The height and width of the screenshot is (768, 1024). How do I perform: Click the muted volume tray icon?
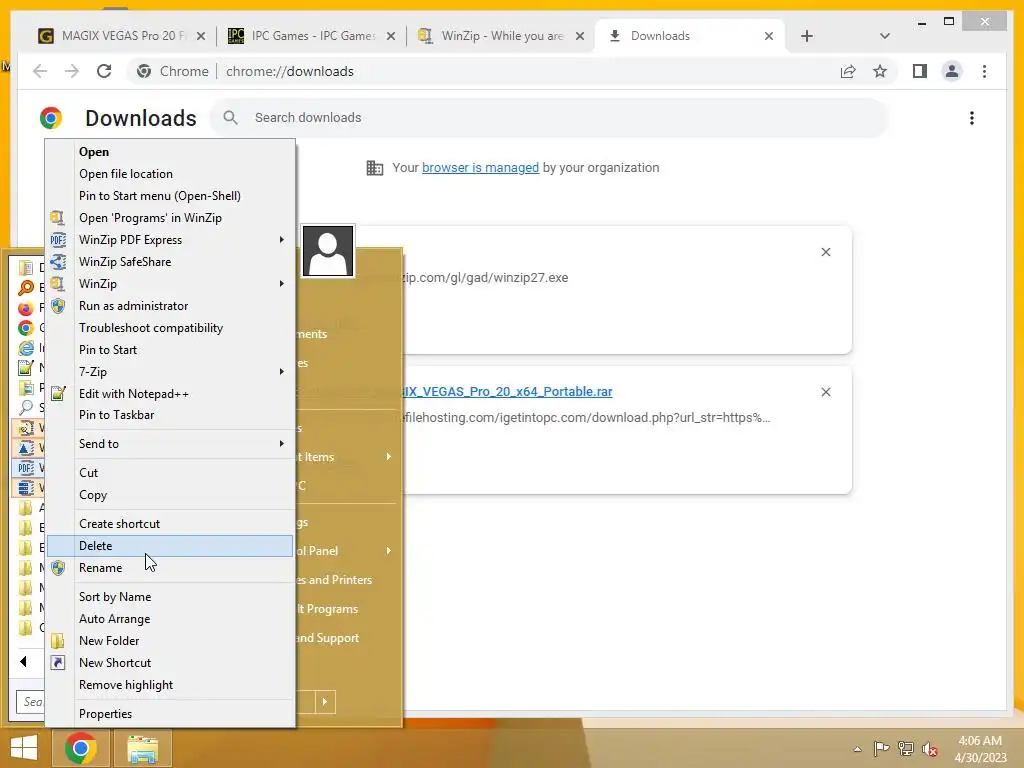click(929, 748)
